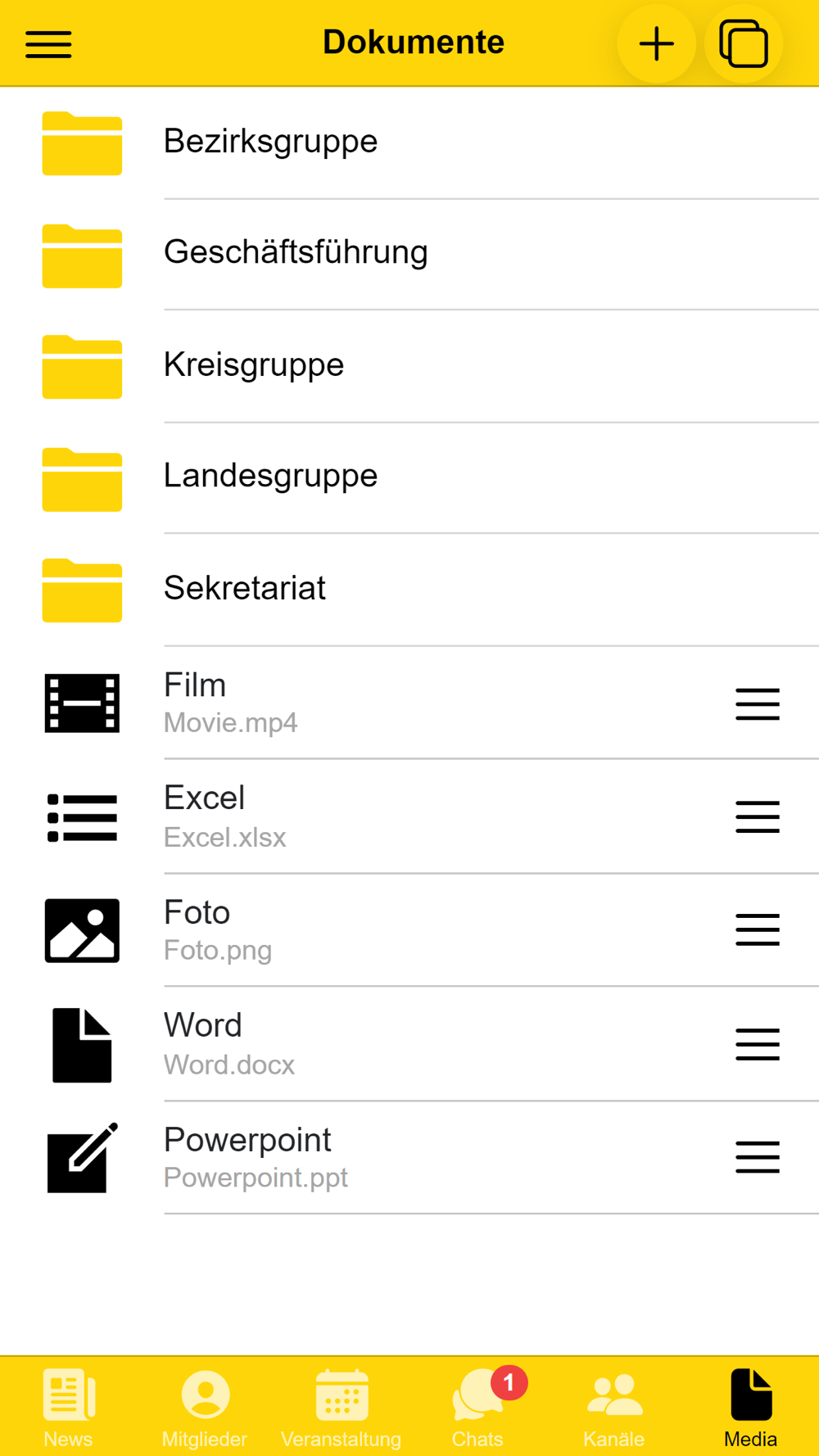
Task: Expand the options menu for the Film file
Action: [x=757, y=704]
